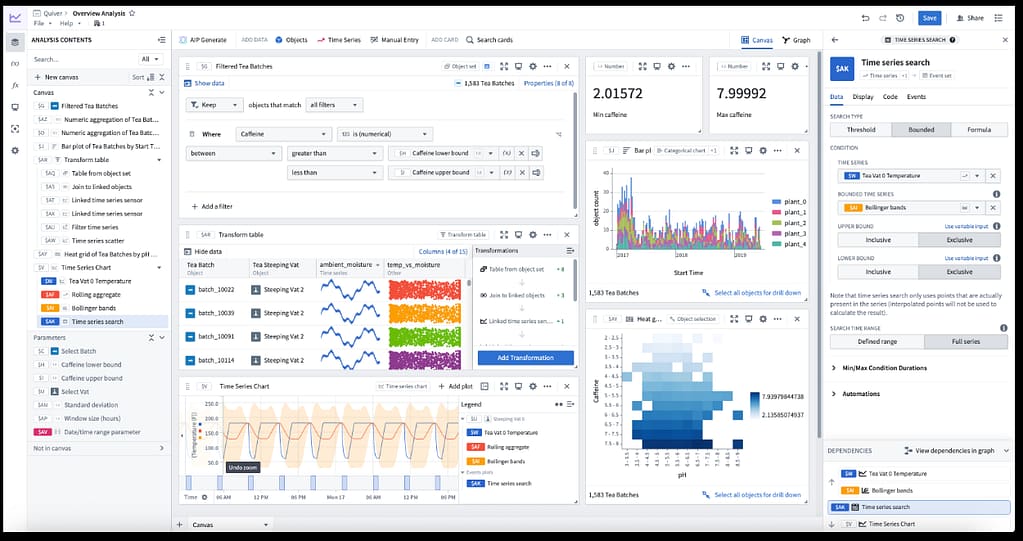Open the version history clock icon
The height and width of the screenshot is (541, 1023).
coord(900,18)
